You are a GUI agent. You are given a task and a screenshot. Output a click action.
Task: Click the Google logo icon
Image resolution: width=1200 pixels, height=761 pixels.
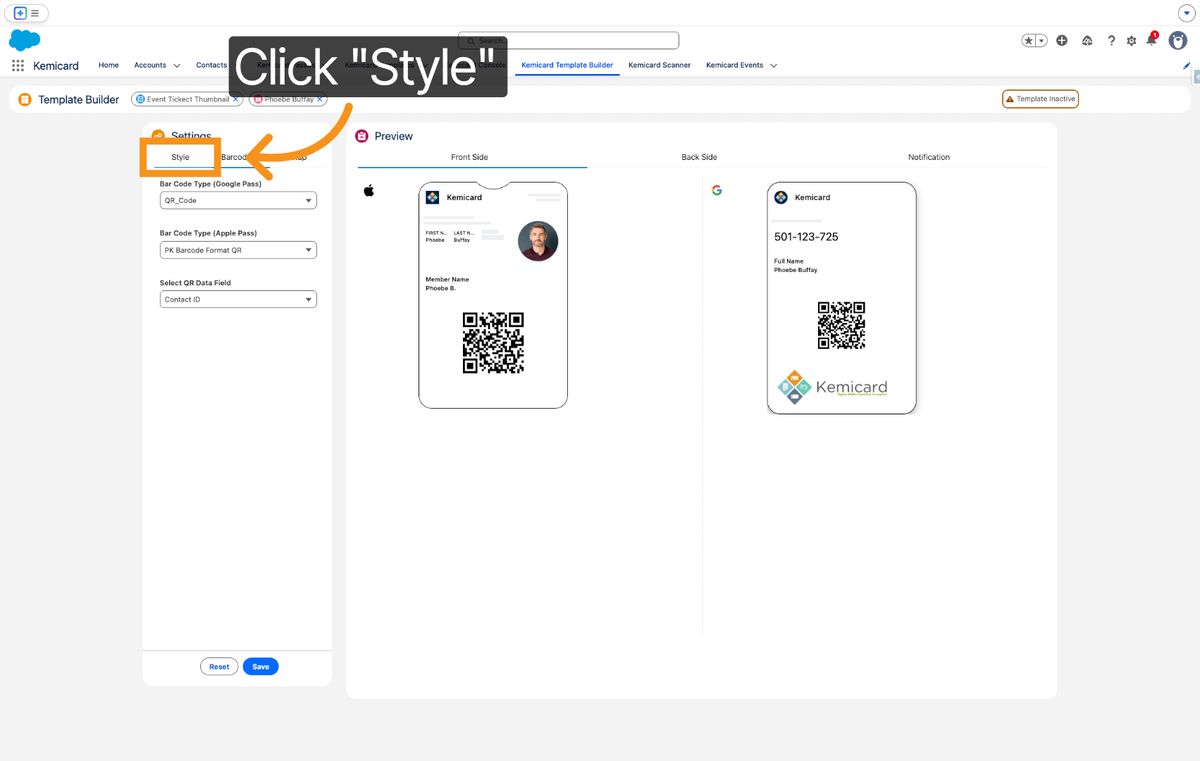(717, 190)
